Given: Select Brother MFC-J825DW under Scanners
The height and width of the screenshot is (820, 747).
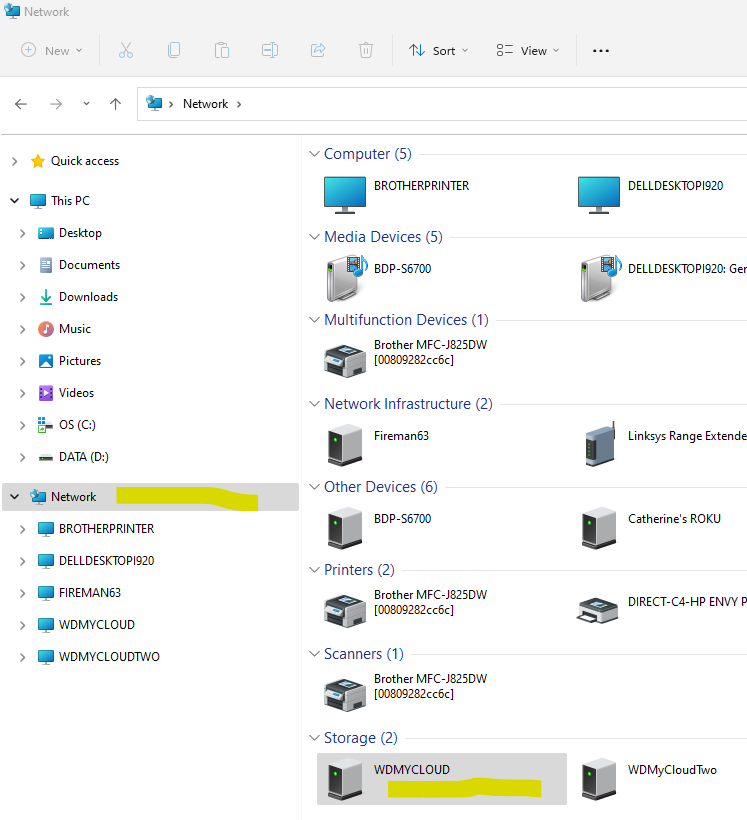Looking at the screenshot, I should click(x=345, y=694).
